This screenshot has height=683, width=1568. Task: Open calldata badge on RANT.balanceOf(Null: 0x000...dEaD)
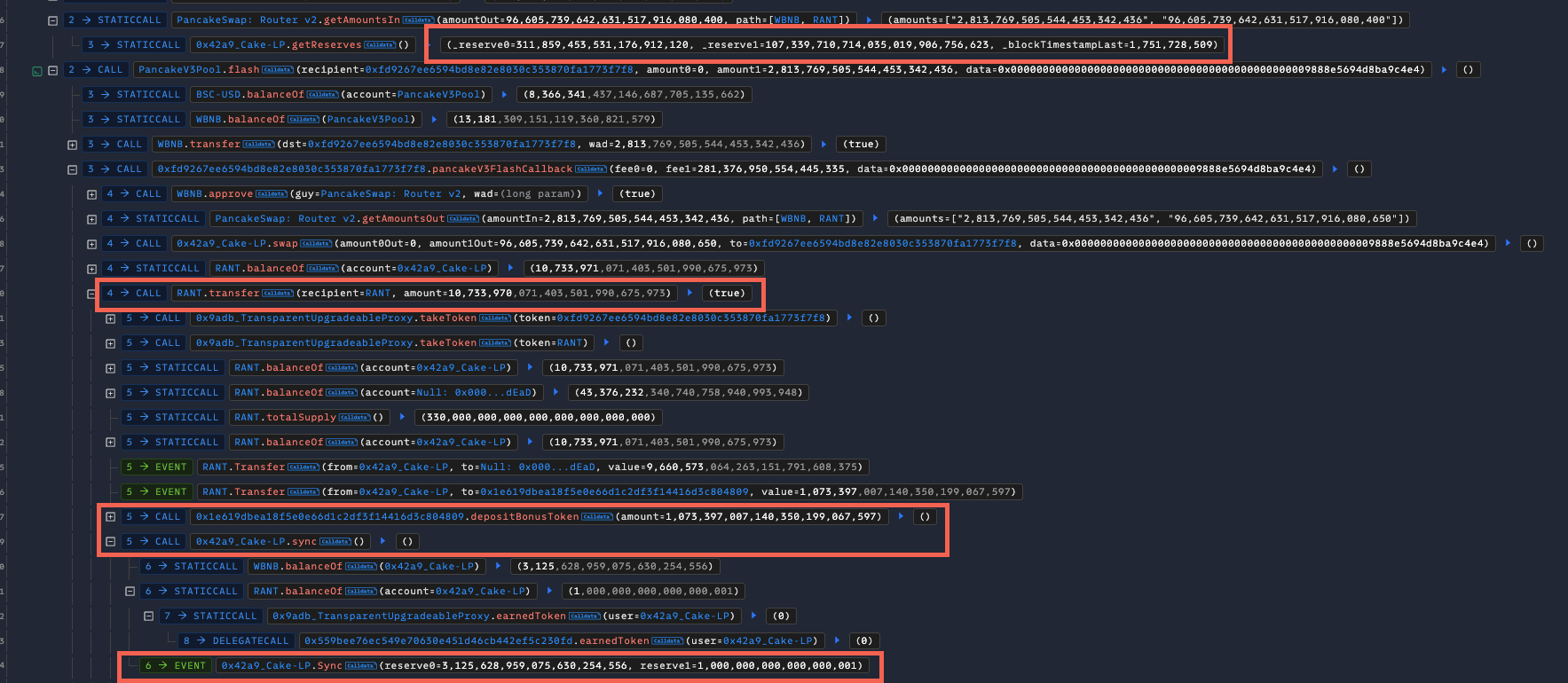[x=342, y=392]
